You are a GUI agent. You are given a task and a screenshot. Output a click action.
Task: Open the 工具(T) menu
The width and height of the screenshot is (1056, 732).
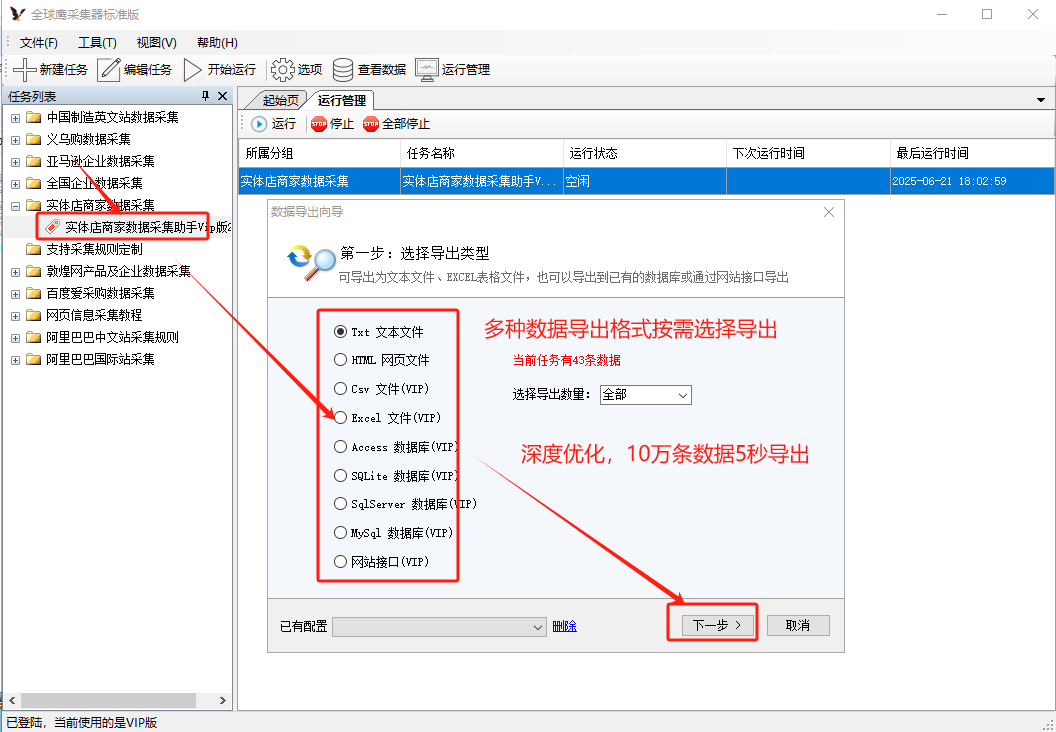(97, 43)
